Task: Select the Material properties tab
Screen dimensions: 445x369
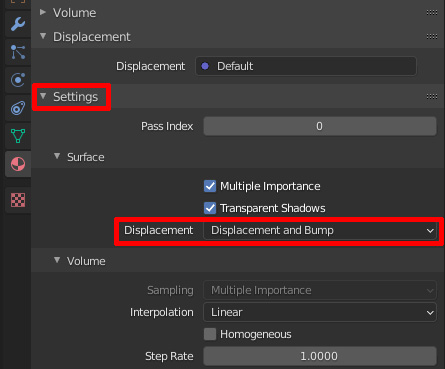Action: point(18,164)
